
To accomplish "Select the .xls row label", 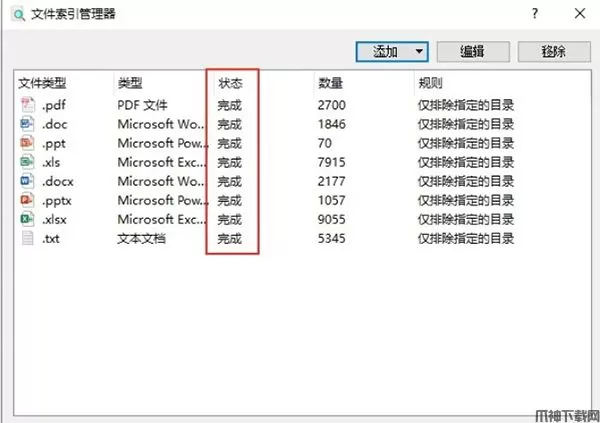I will click(x=51, y=162).
